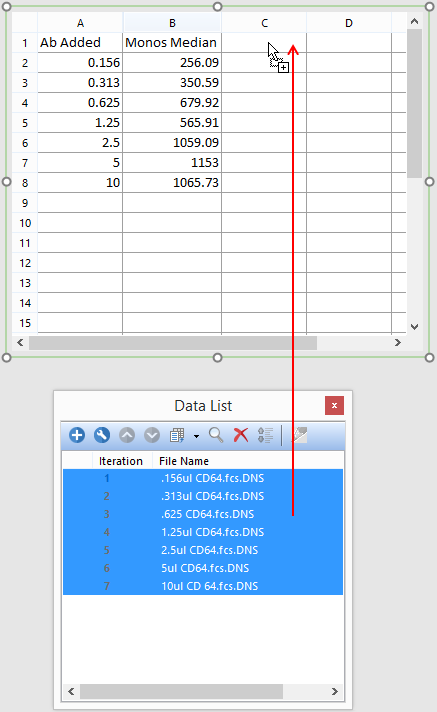Image resolution: width=437 pixels, height=712 pixels.
Task: Click the grey move-up arrow icon
Action: tap(127, 435)
